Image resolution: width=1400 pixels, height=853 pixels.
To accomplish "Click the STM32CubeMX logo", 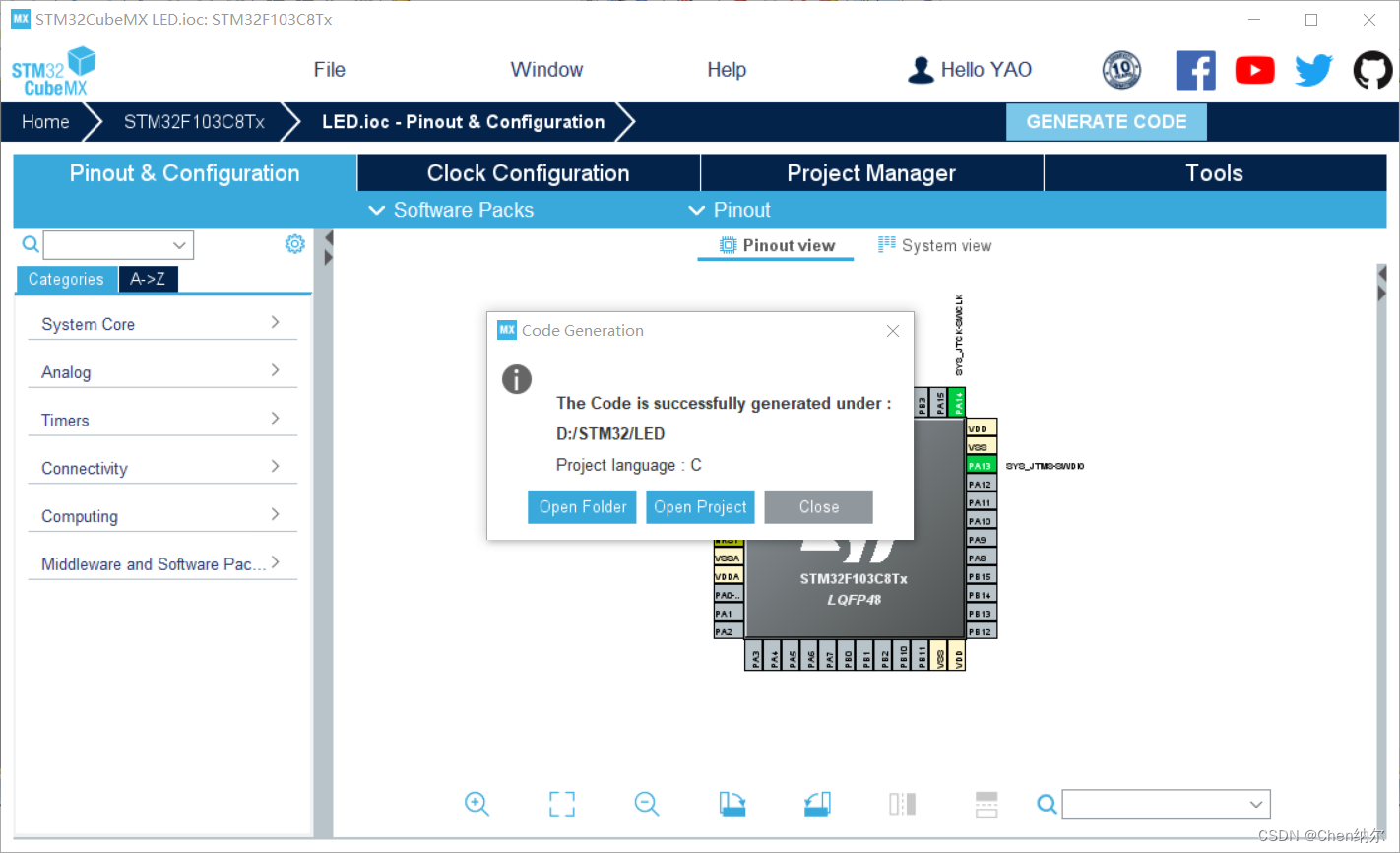I will click(53, 72).
